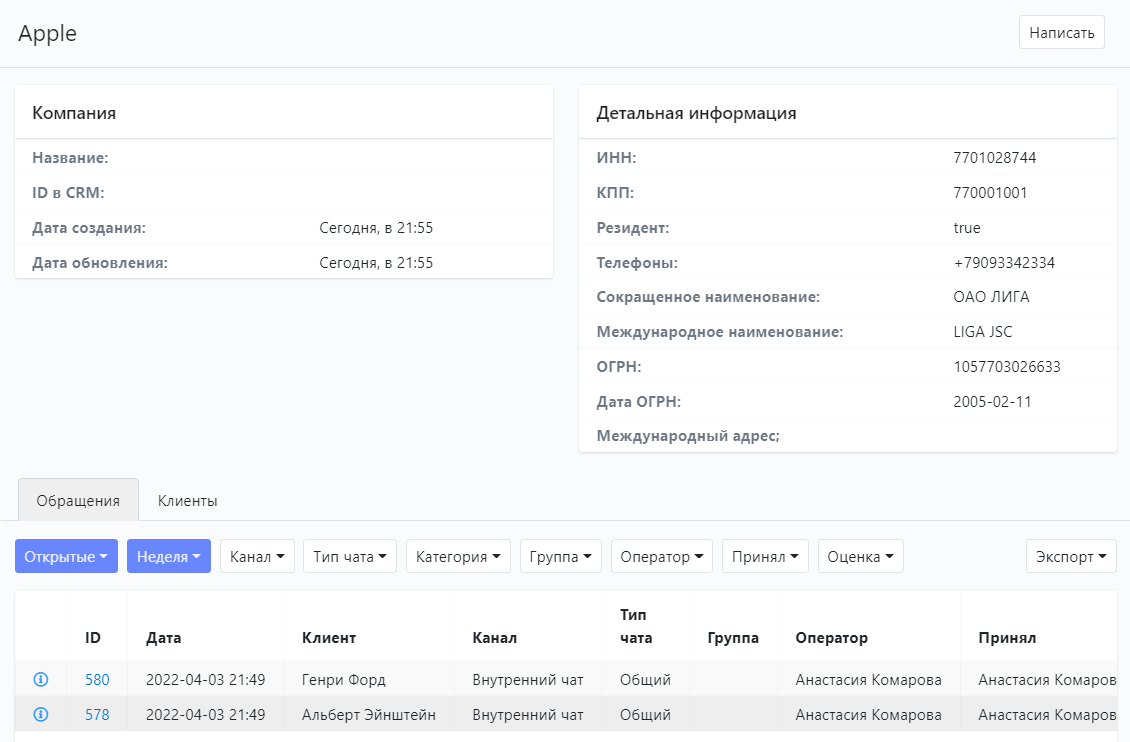Expand the Категория filter dropdown
This screenshot has width=1130, height=742.
458,556
